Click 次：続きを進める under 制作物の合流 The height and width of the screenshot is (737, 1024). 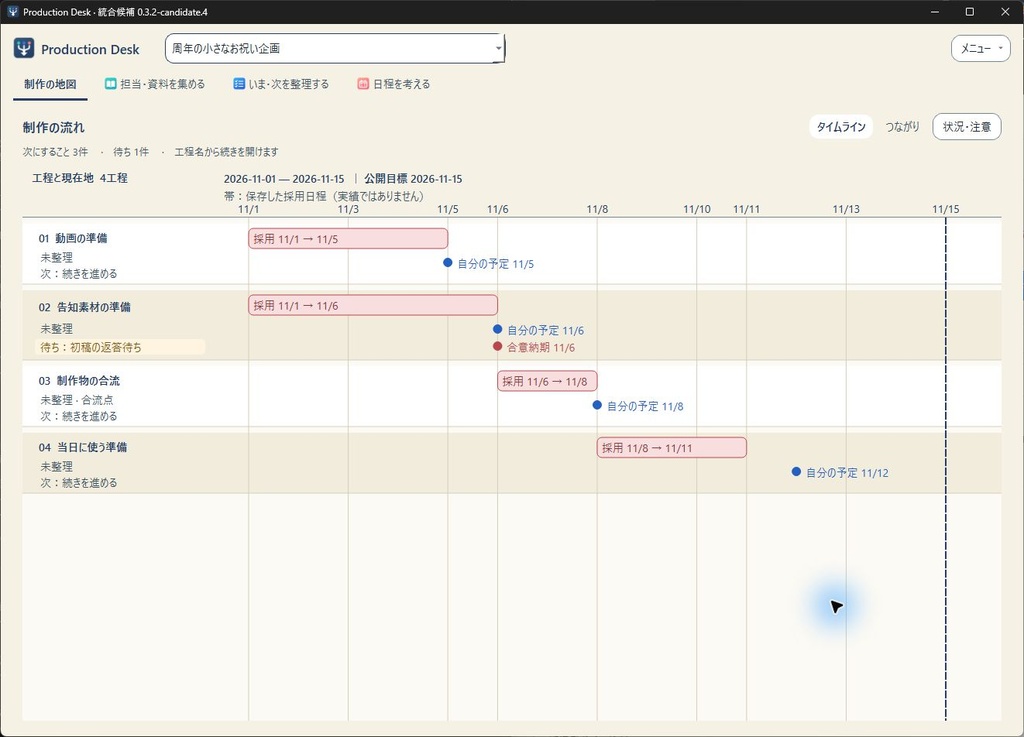click(x=79, y=416)
